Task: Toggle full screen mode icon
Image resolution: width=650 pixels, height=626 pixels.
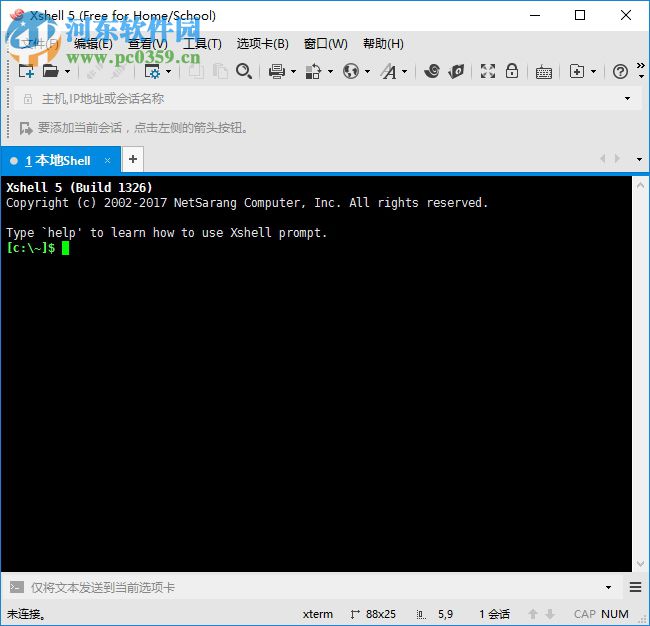Action: [488, 71]
